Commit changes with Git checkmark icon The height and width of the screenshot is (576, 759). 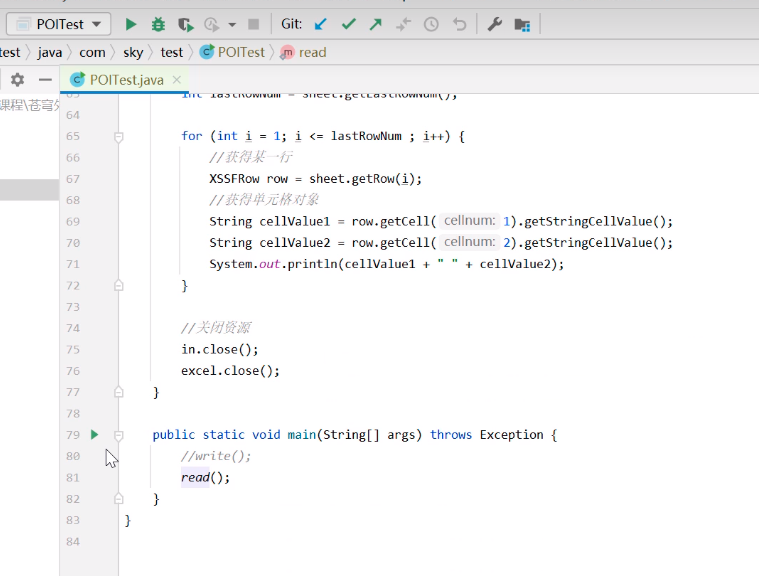(x=349, y=24)
